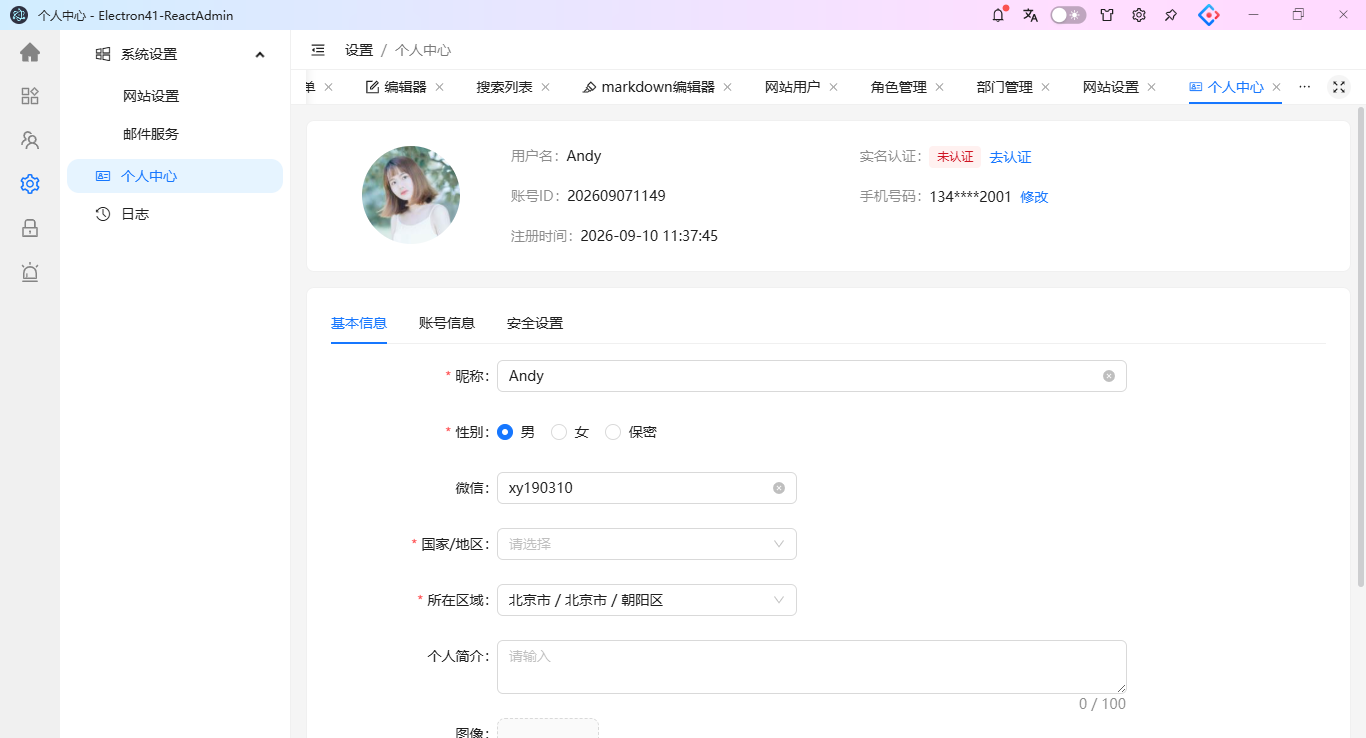Click into the 个人简介 text area

(812, 667)
